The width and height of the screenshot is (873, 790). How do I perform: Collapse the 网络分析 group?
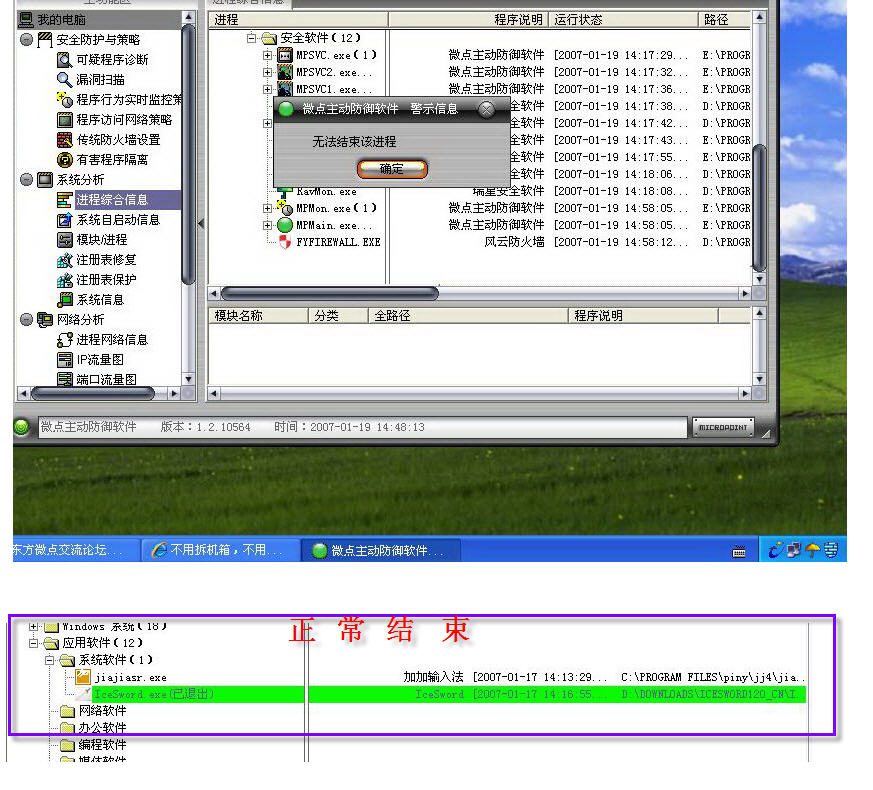point(26,319)
